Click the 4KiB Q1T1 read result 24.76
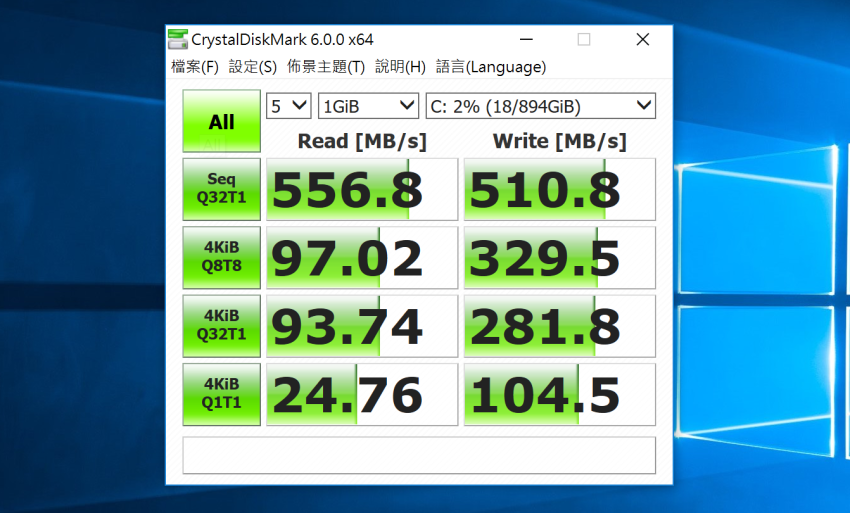Screen dimensions: 850x513 (362, 394)
